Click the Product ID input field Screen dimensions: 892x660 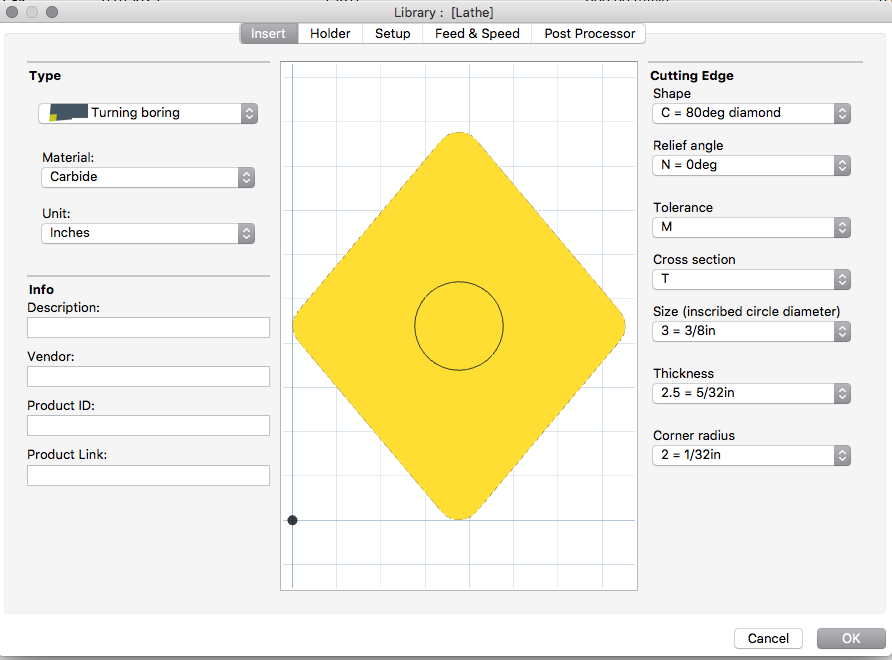click(x=148, y=426)
